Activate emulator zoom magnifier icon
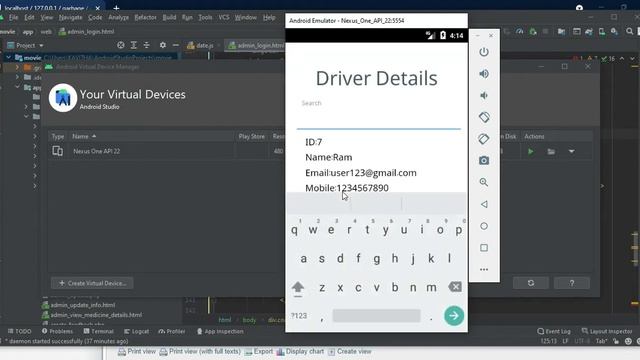Viewport: 640px width, 360px height. [x=484, y=182]
